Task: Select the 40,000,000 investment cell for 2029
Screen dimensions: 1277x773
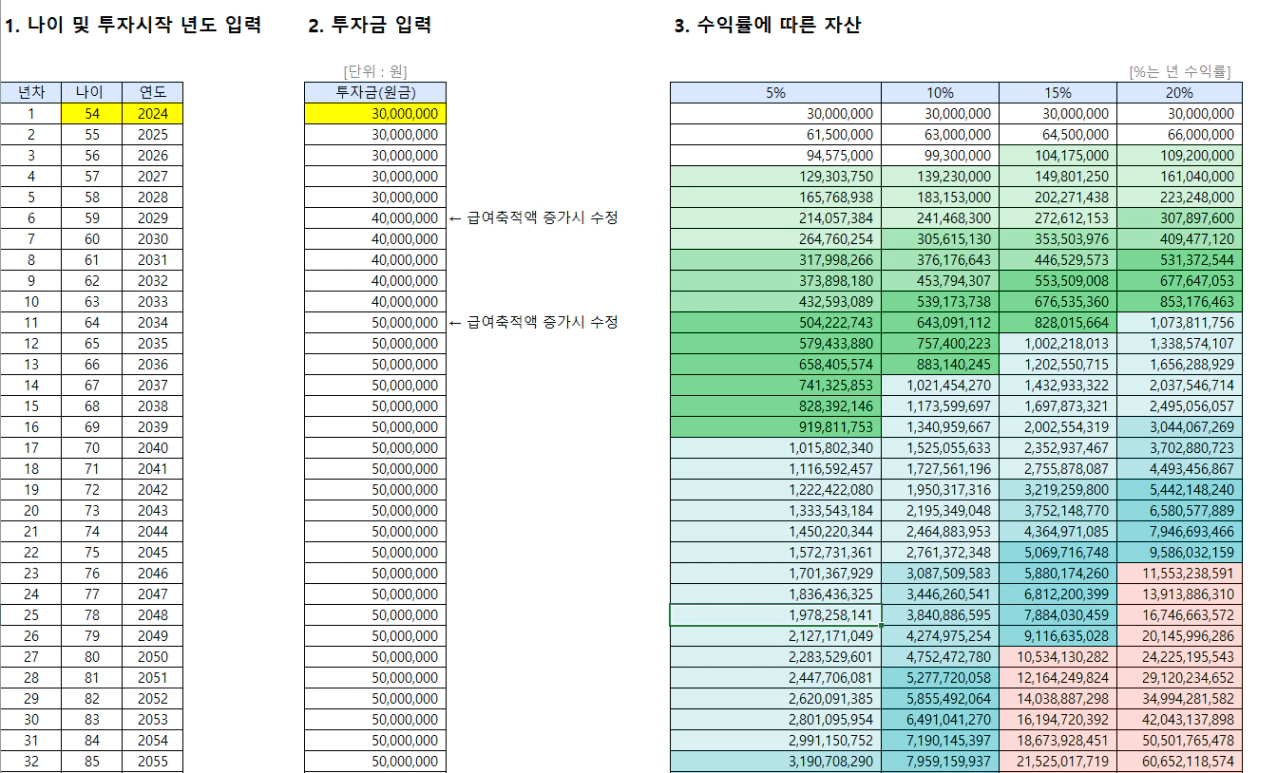Action: click(372, 218)
